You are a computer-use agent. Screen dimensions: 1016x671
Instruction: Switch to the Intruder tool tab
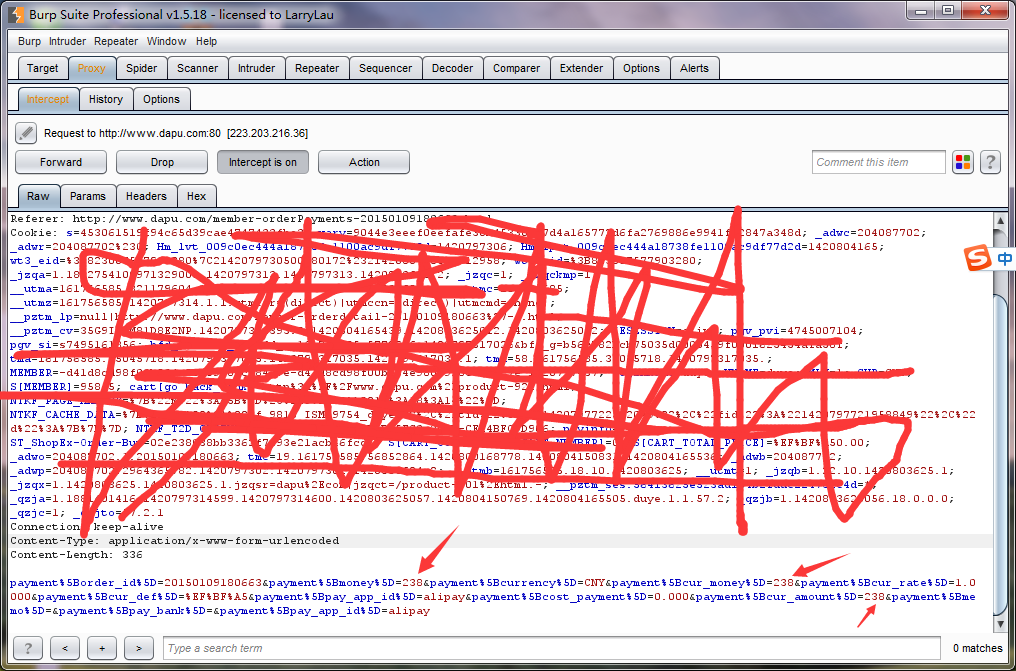tap(256, 68)
